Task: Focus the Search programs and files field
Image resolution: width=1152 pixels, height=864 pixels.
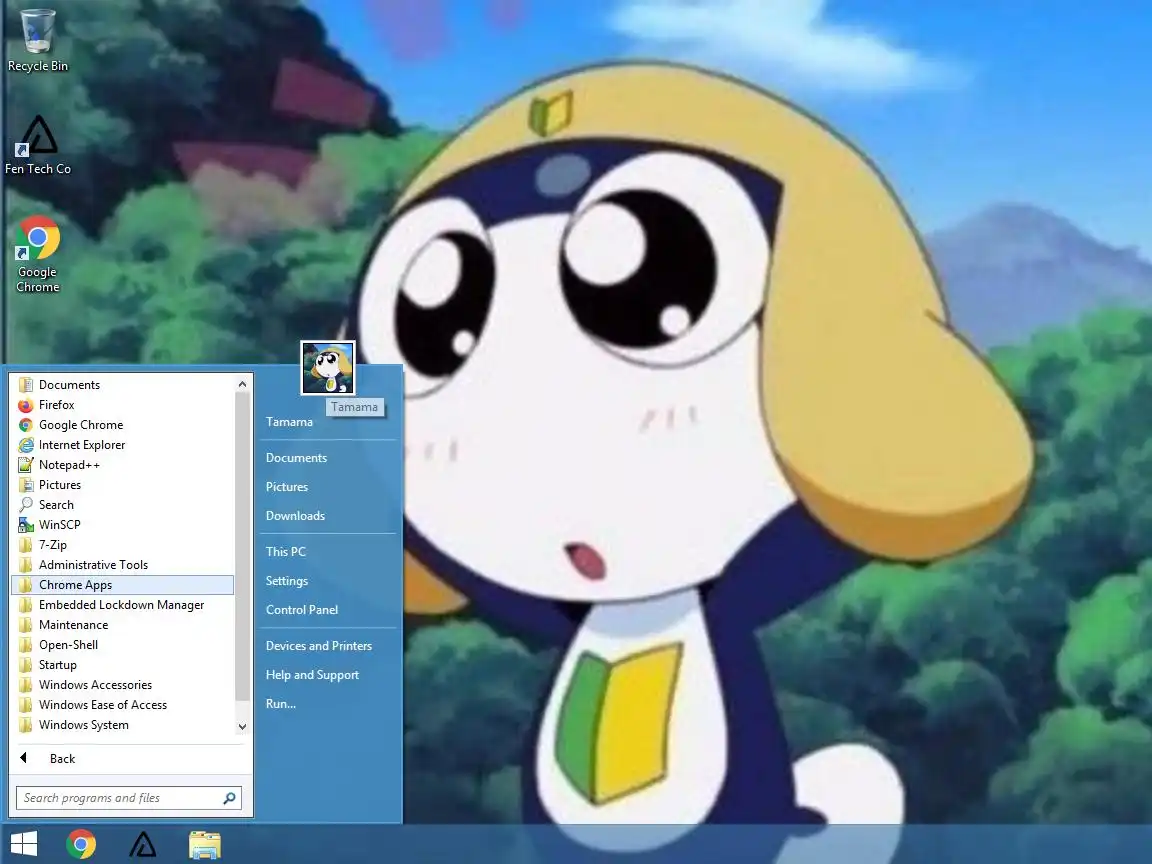Action: point(129,798)
